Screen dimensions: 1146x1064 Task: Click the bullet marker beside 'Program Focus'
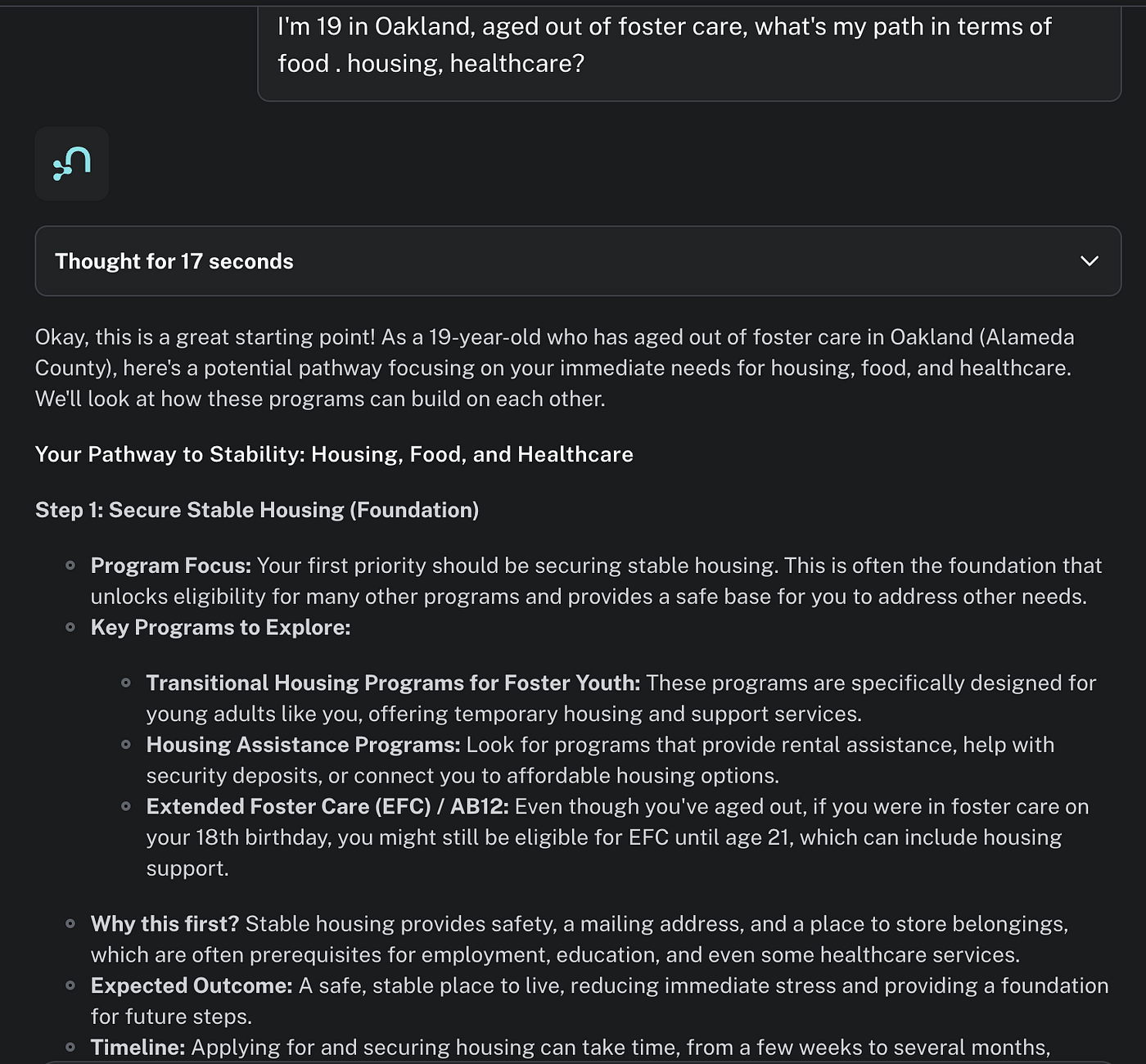(x=70, y=566)
